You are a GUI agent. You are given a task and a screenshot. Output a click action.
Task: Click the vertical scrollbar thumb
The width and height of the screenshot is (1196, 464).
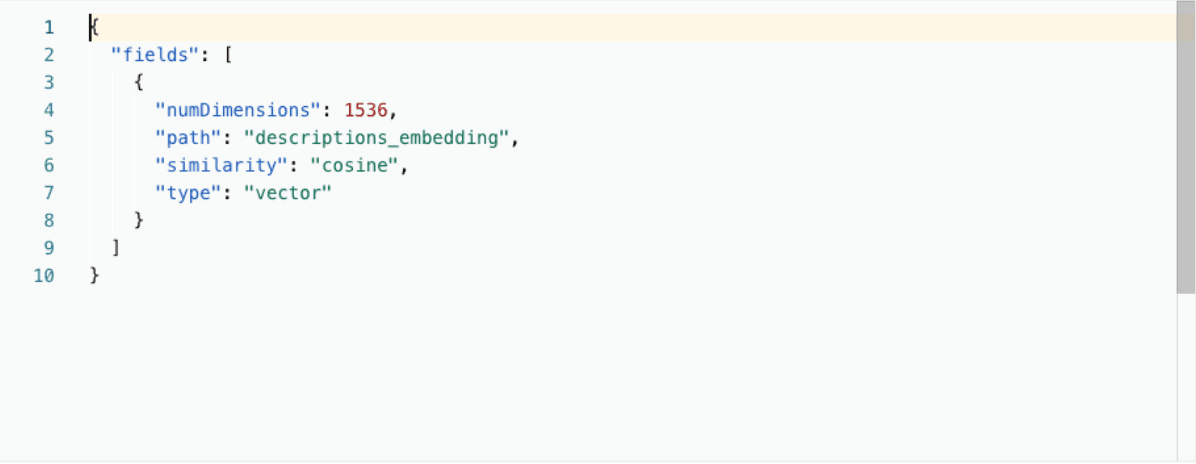(1186, 150)
